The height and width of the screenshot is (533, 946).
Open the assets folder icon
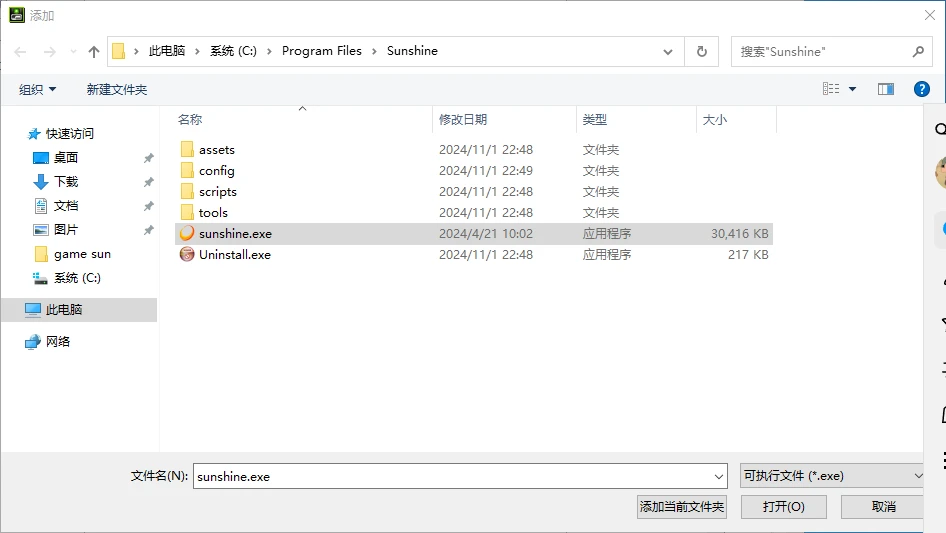(x=187, y=149)
